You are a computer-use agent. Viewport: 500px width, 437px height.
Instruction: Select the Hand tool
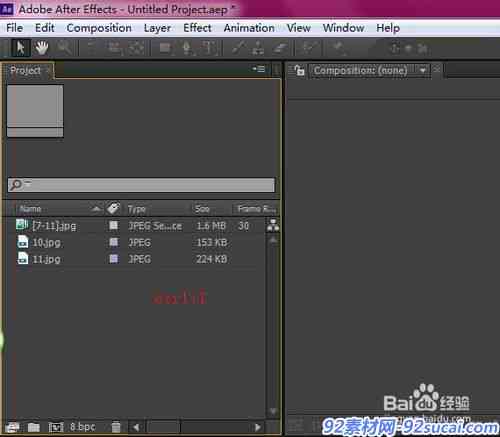pos(42,48)
